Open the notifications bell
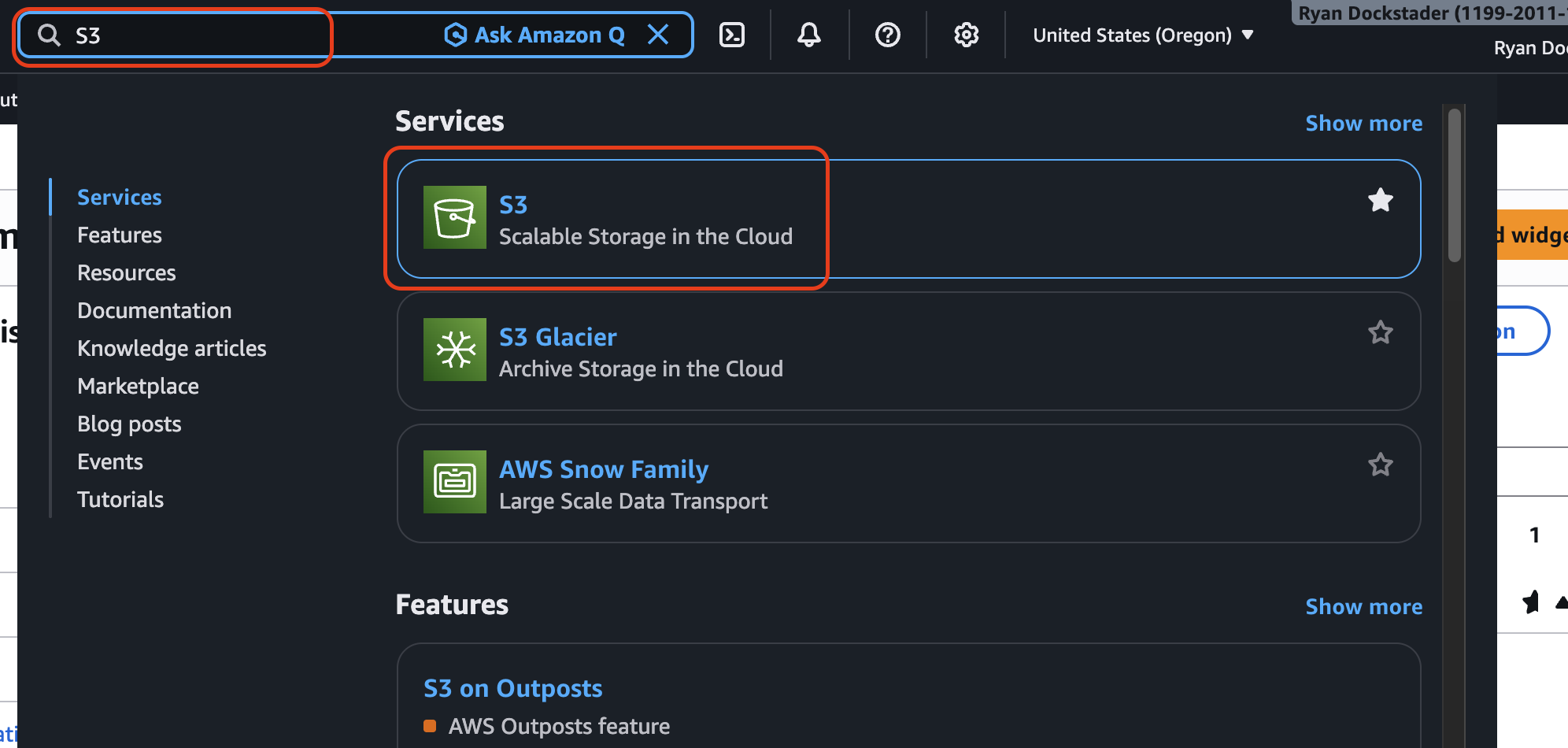1568x748 pixels. (x=809, y=35)
